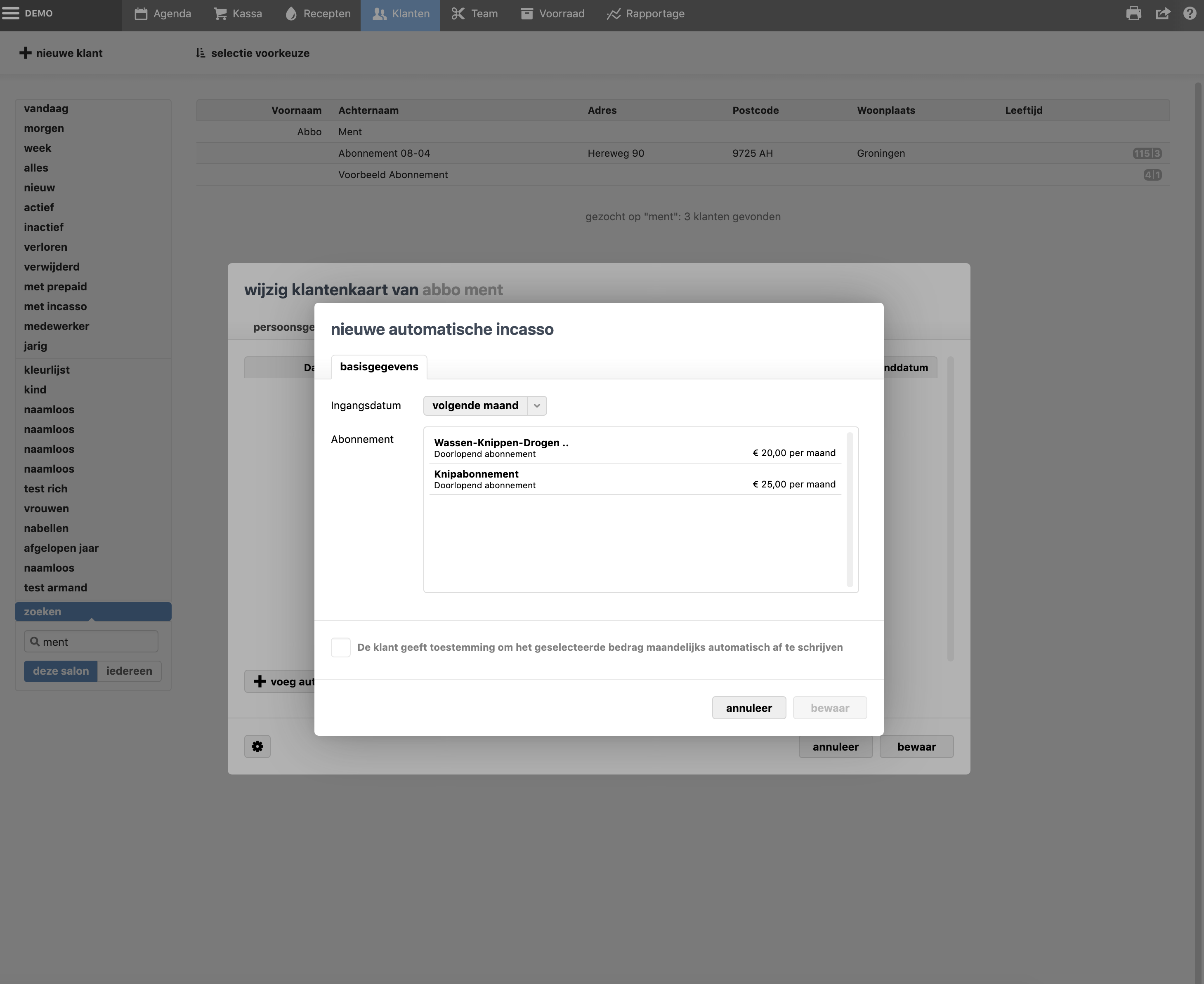1204x984 pixels.
Task: Select the deze salon toggle
Action: [x=61, y=671]
